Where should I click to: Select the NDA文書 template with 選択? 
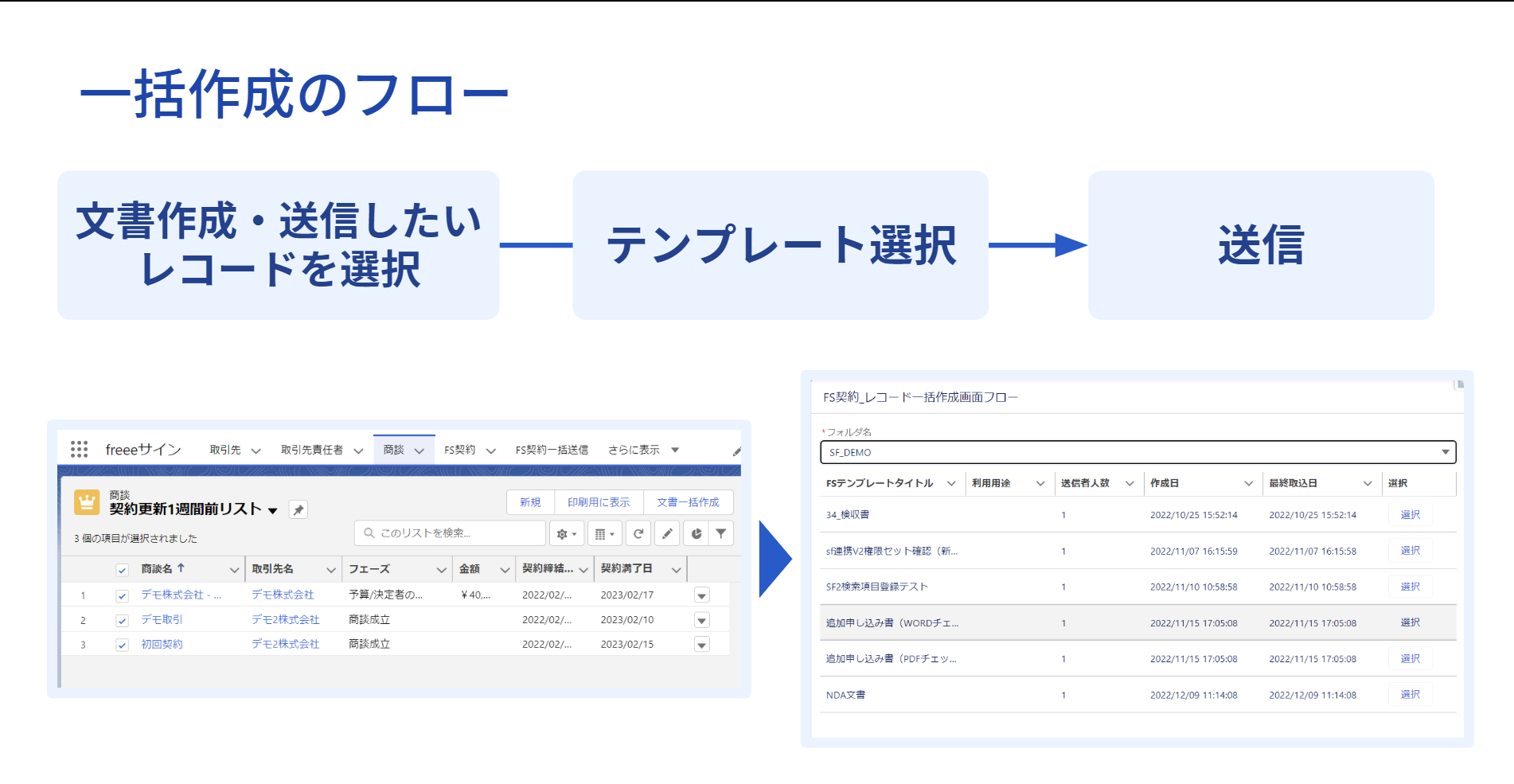[1410, 693]
